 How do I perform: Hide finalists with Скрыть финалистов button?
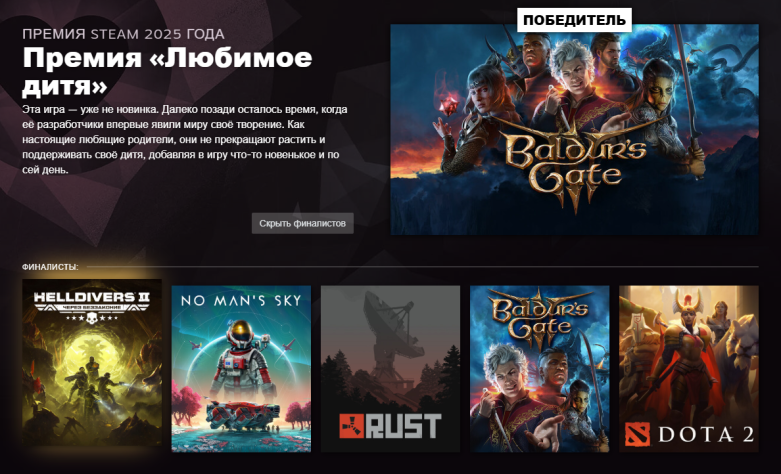[x=302, y=224]
